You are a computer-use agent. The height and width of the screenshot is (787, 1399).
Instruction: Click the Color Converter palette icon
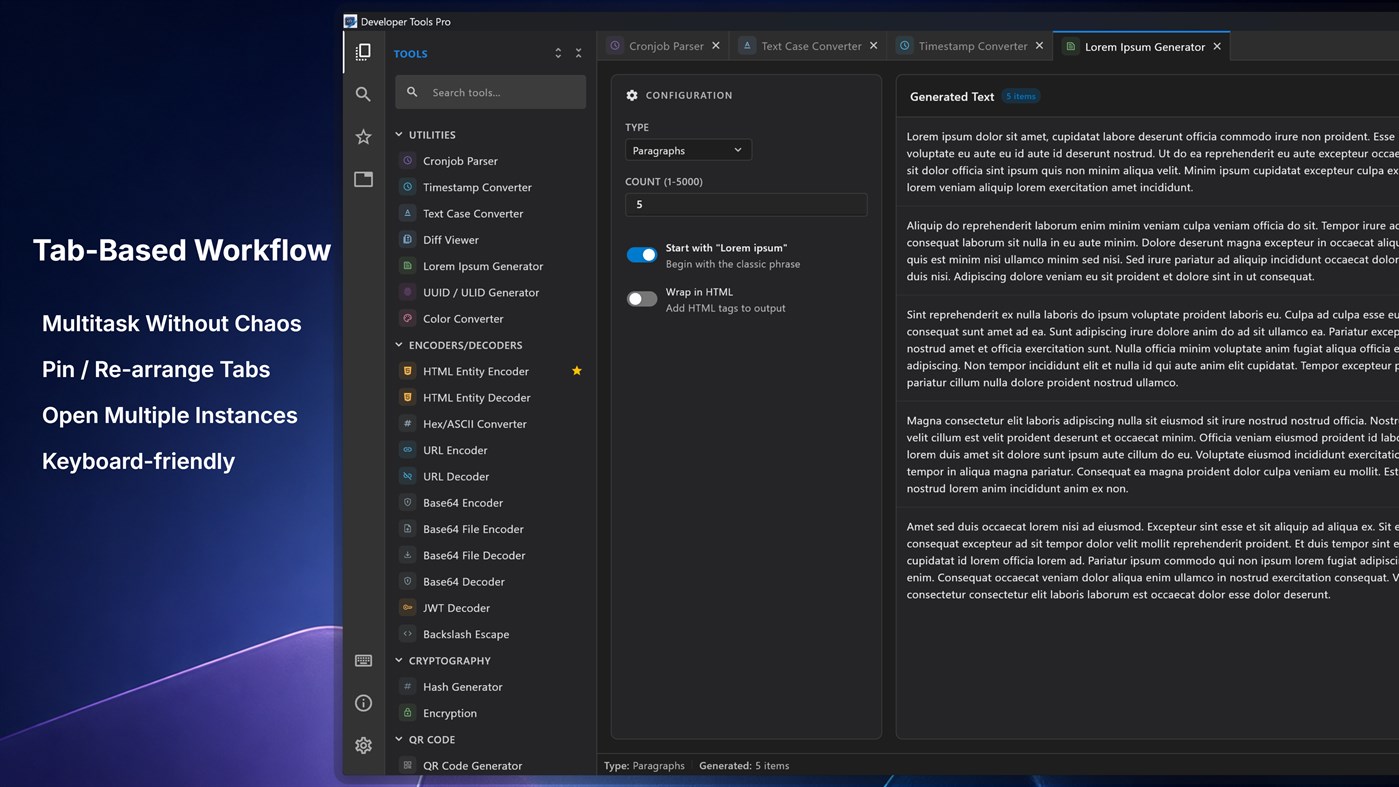tap(407, 318)
